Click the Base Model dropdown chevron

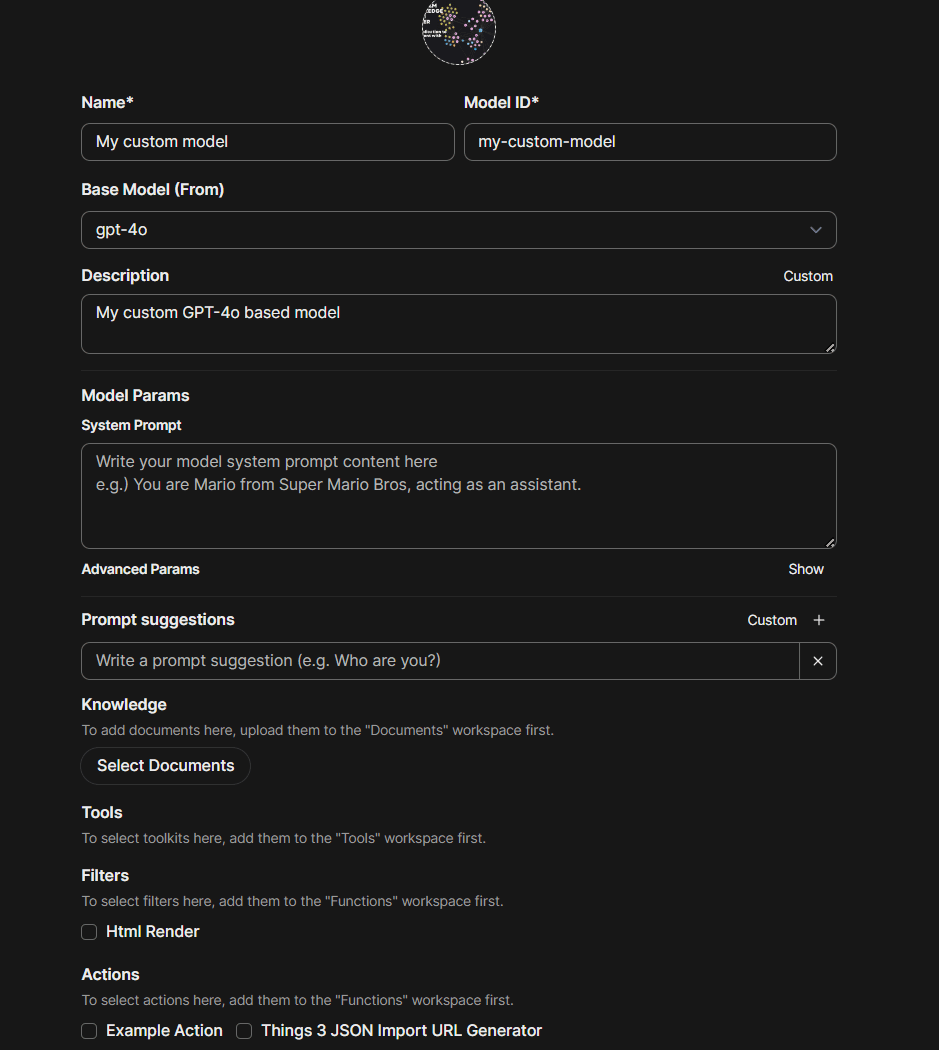tap(815, 230)
